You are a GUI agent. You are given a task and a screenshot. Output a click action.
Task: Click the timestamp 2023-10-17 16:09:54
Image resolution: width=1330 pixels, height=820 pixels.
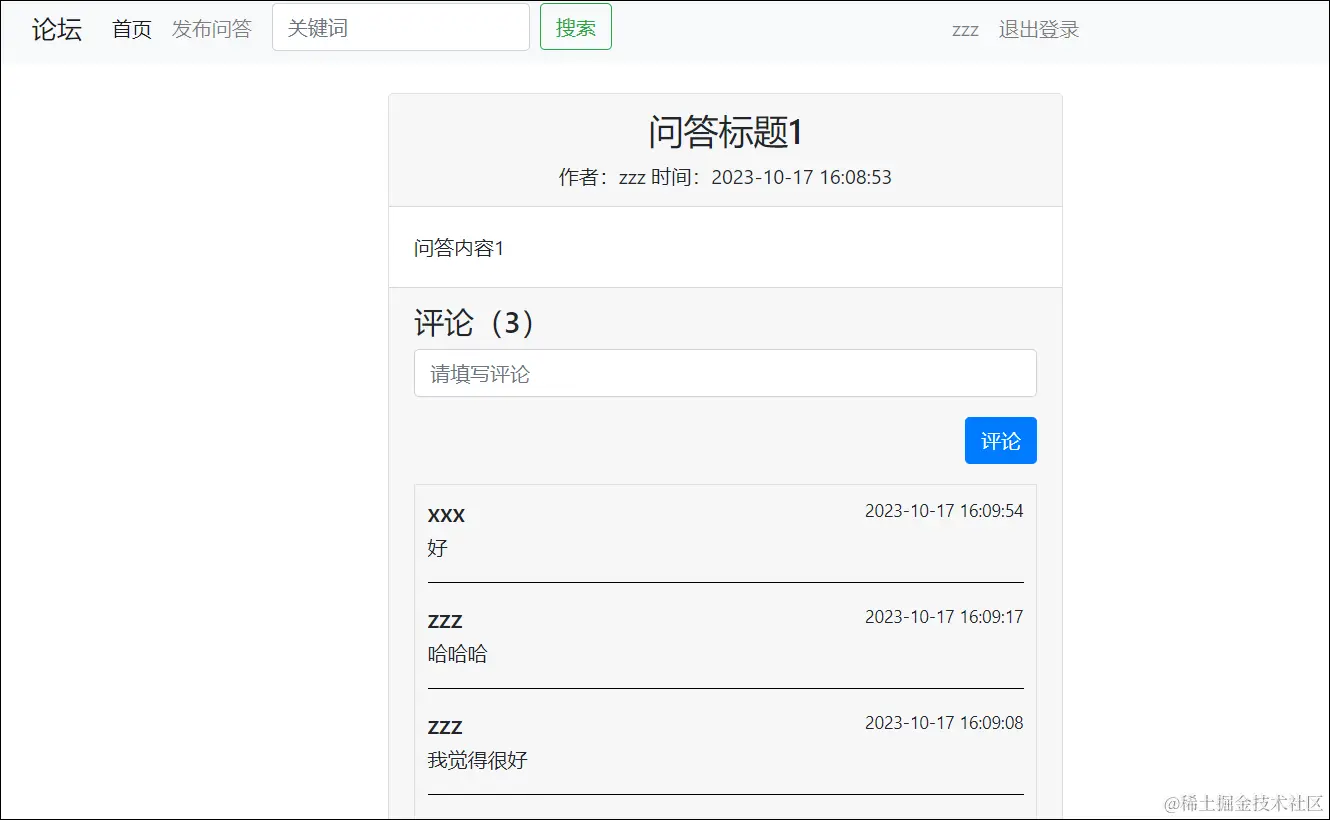[x=943, y=510]
